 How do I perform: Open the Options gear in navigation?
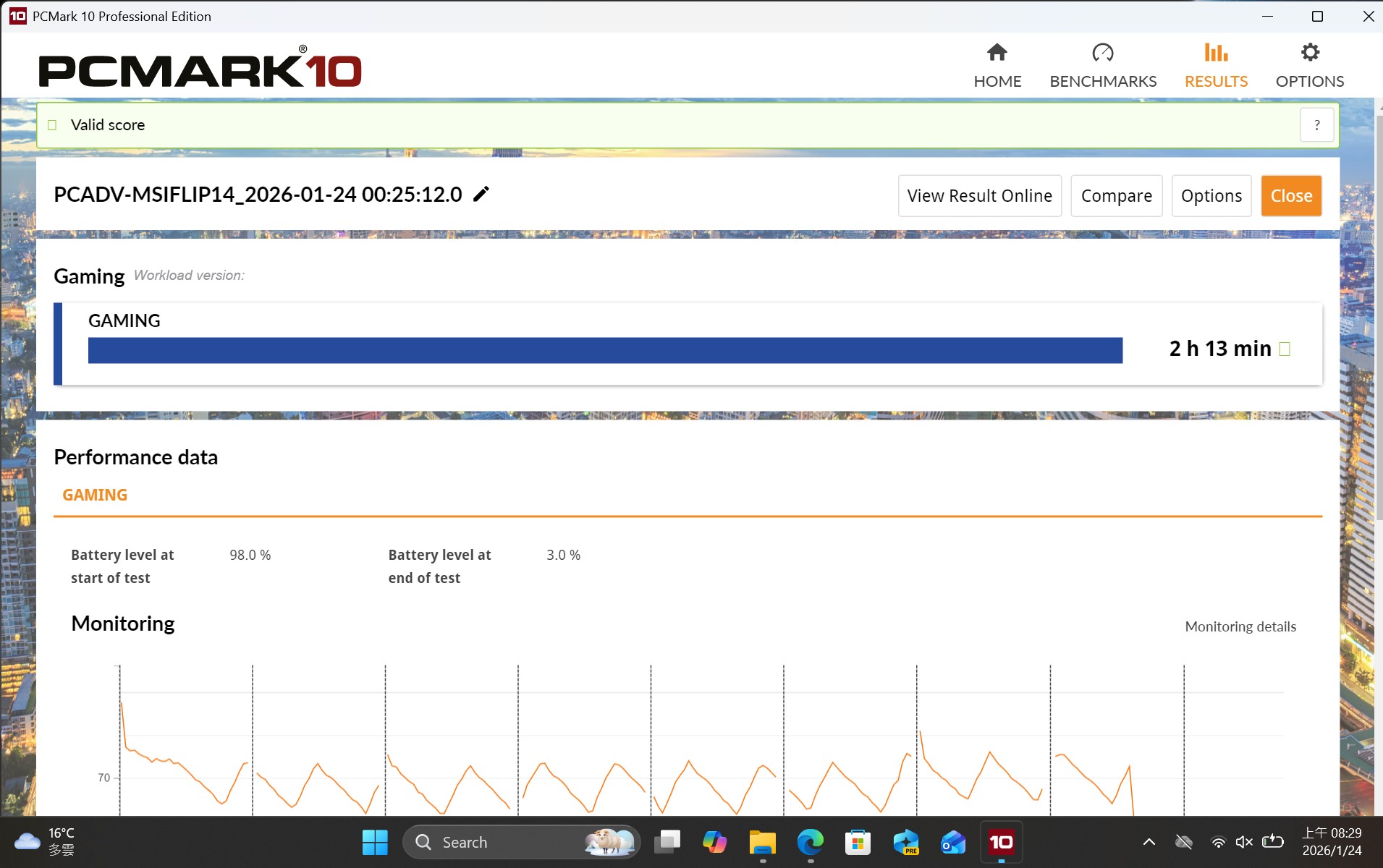coord(1309,65)
